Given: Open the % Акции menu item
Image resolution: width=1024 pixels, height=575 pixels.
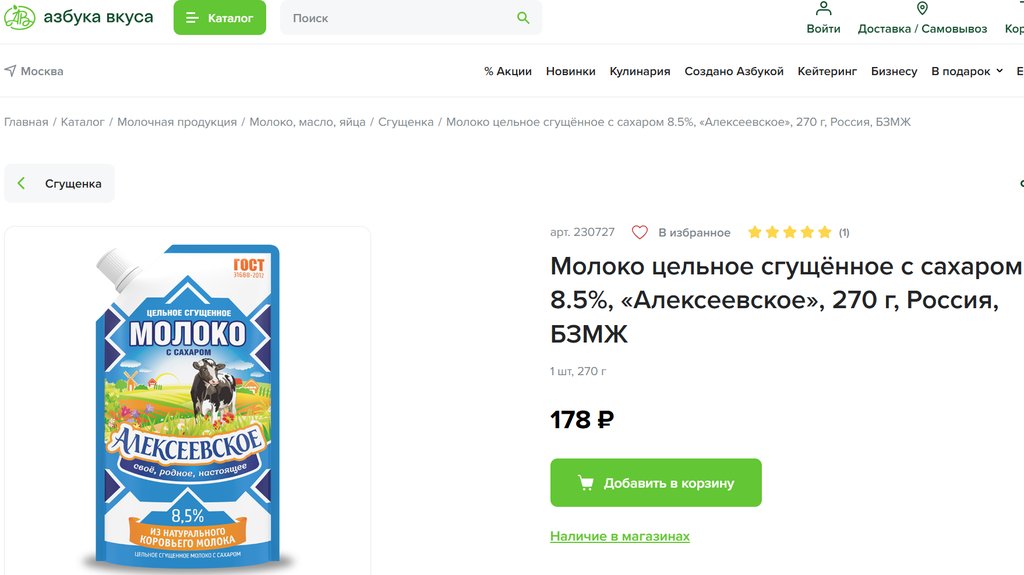Looking at the screenshot, I should [x=508, y=71].
